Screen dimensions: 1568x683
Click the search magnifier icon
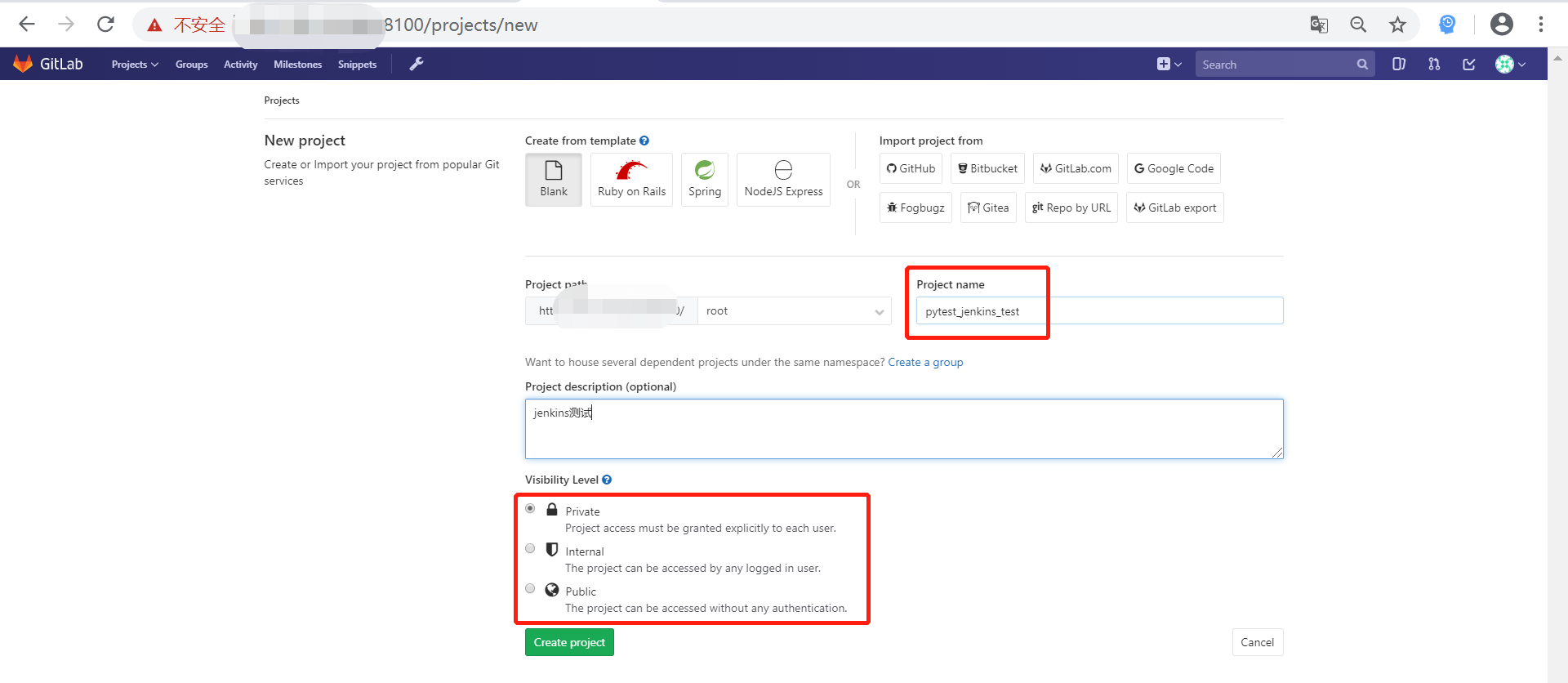tap(1362, 65)
